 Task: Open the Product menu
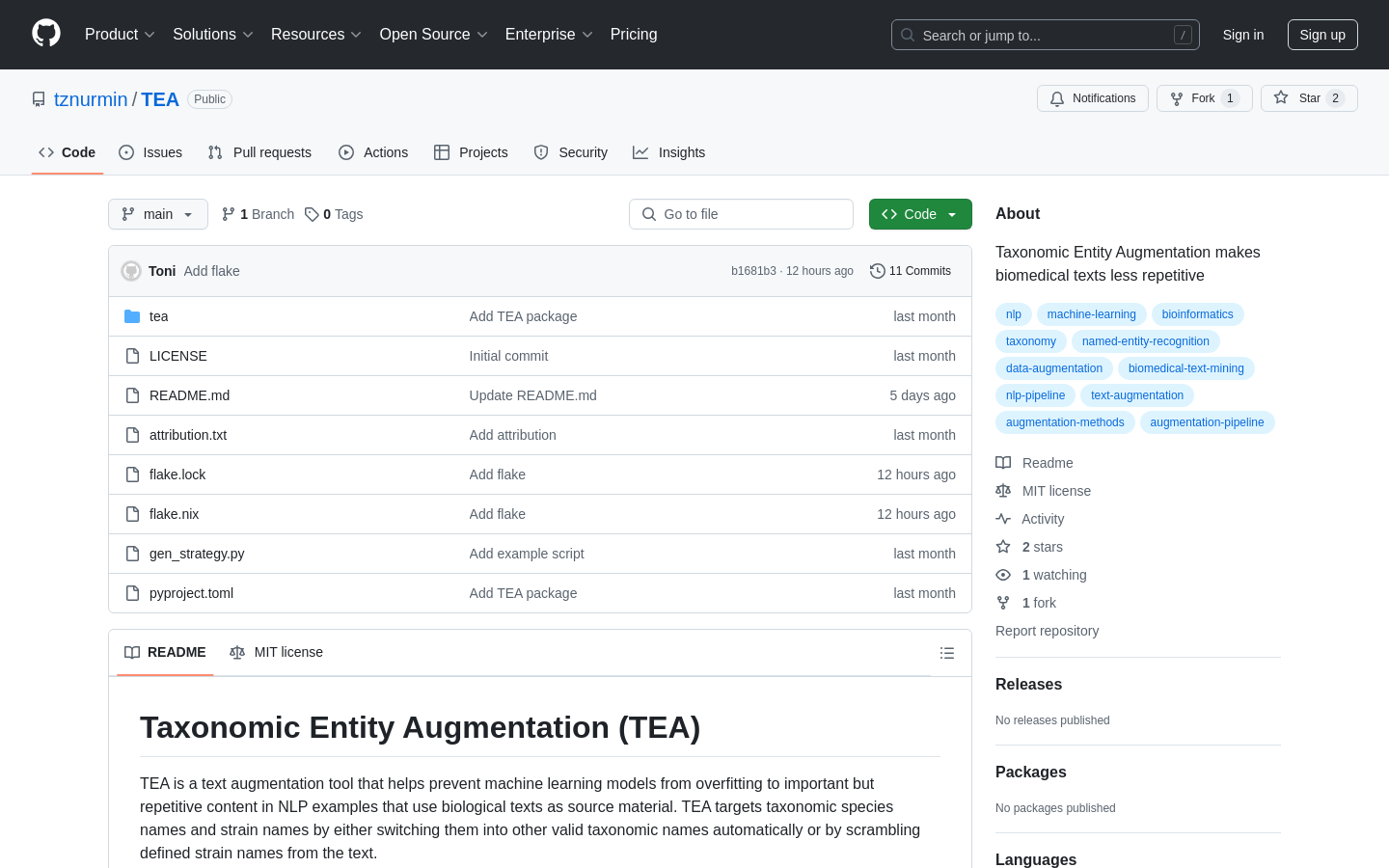(120, 35)
